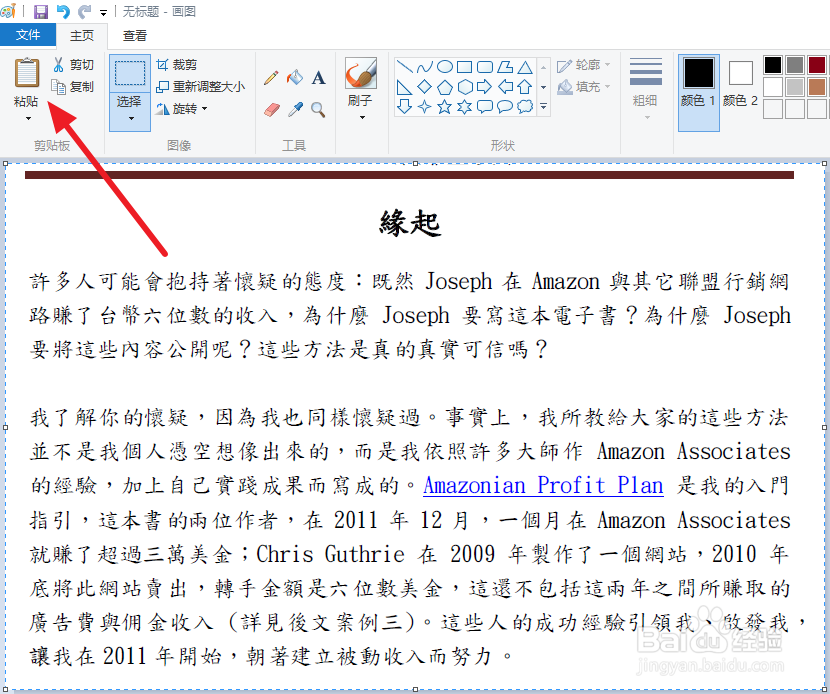
Task: Pick the brown palette color
Action: tap(817, 87)
